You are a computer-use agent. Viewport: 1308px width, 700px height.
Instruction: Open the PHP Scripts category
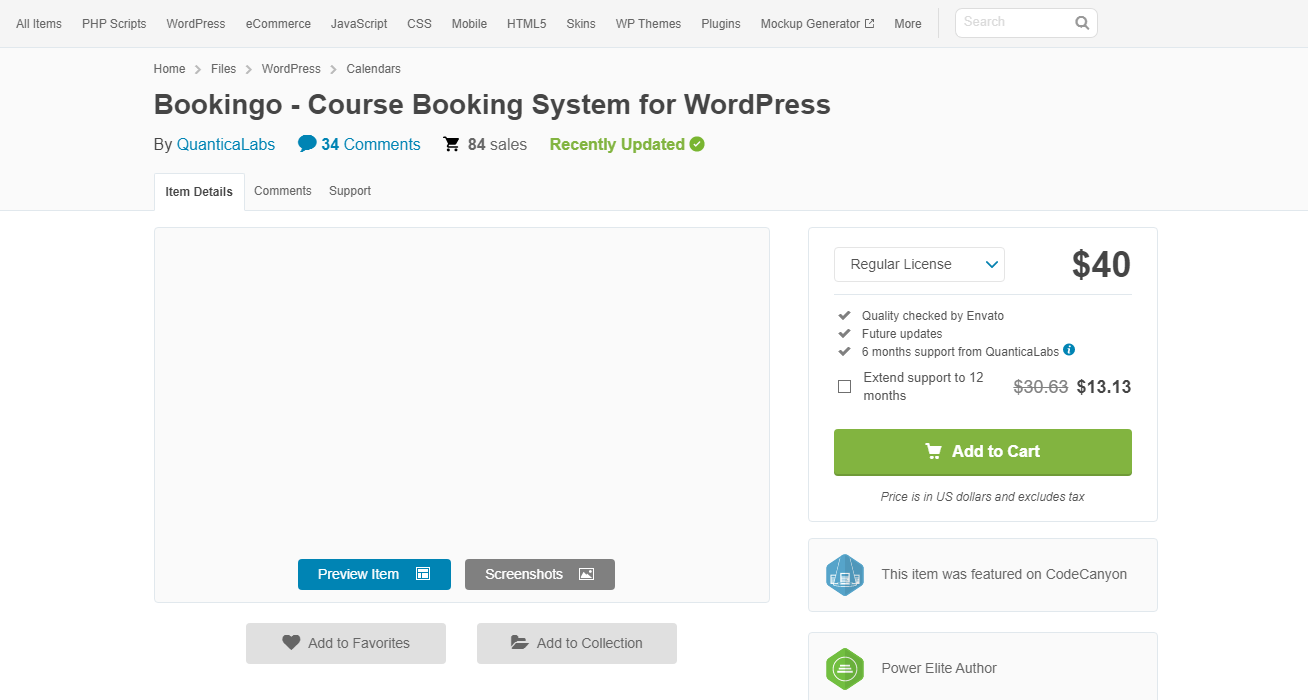click(x=114, y=24)
